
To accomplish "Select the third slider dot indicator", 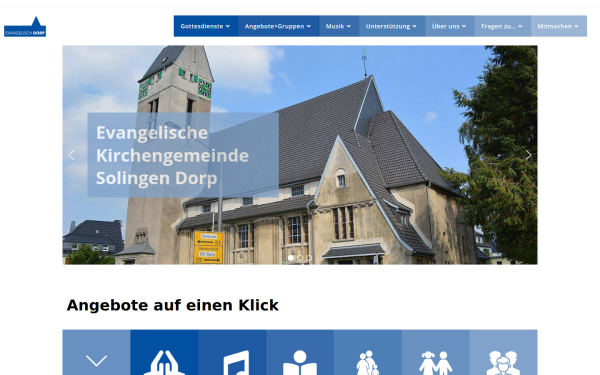I will pos(309,258).
